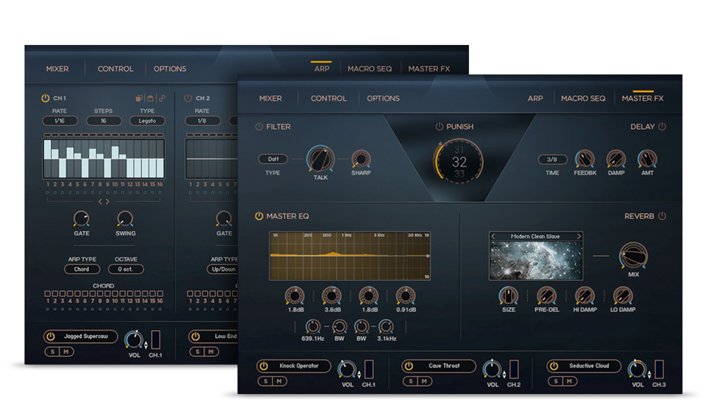Click the Seductive Cloud preset button
Image resolution: width=710 pixels, height=409 pixels.
590,367
